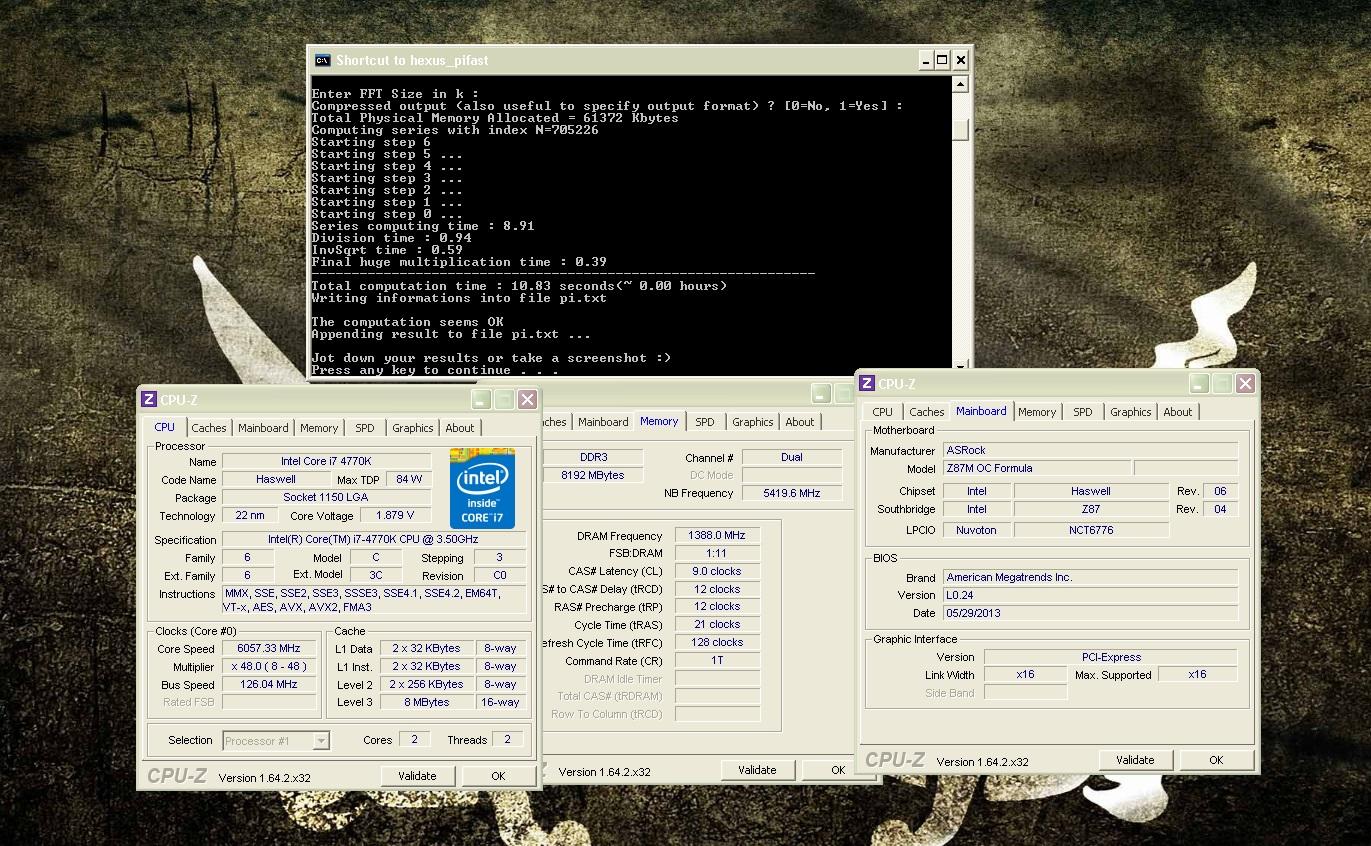
Task: Click the FSB:DRAM ratio value 1:11
Action: click(x=717, y=553)
